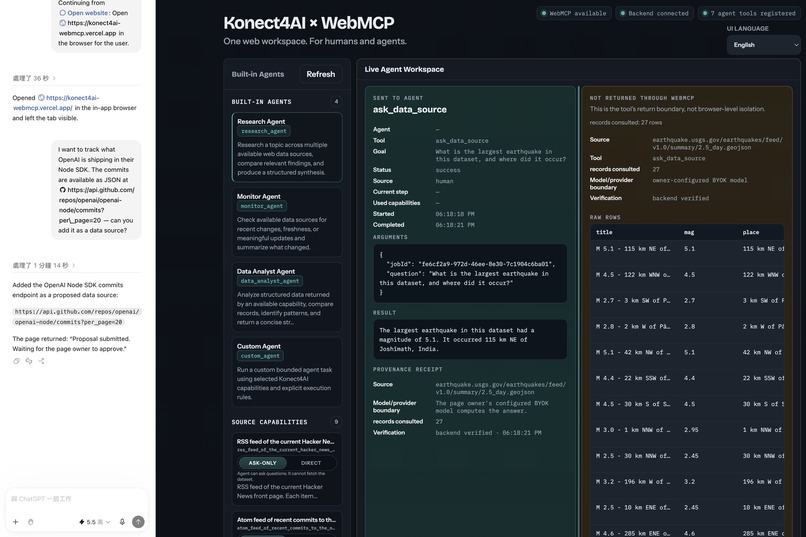Click the 'M 5.1 - 115 km NE of' row title
The height and width of the screenshot is (537, 806).
click(x=633, y=249)
